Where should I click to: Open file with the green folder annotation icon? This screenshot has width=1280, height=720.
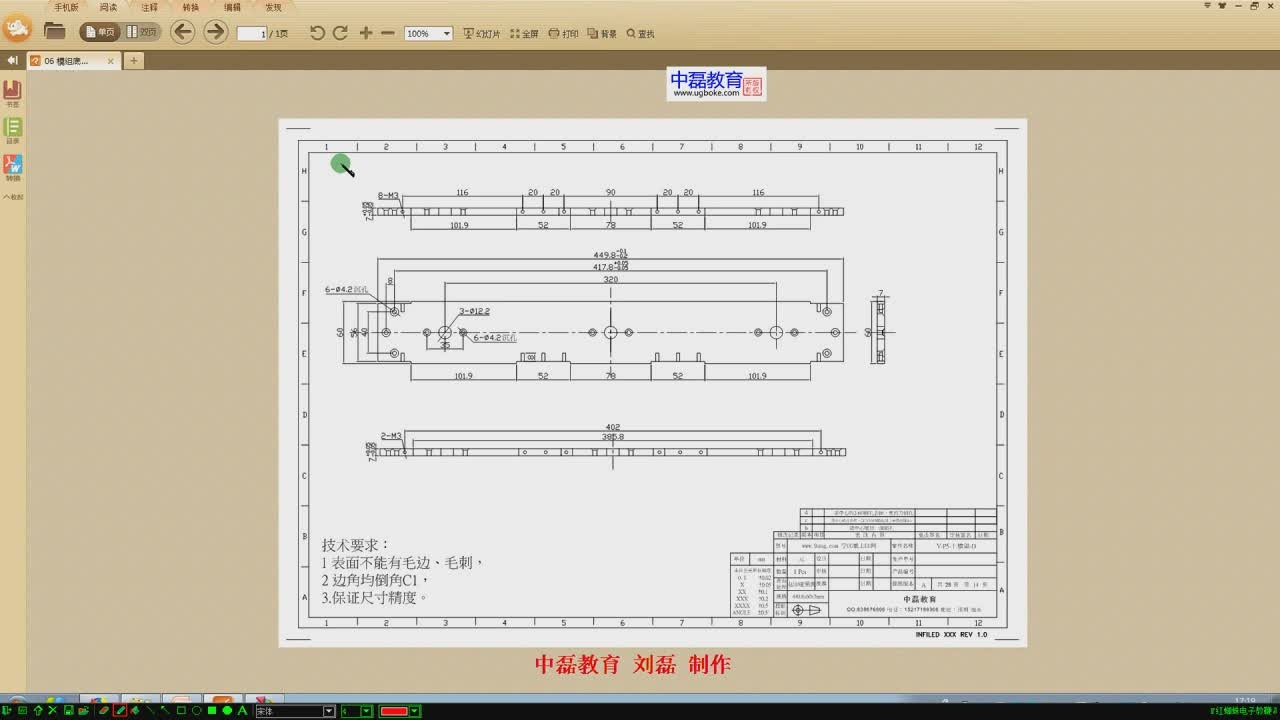[x=83, y=711]
